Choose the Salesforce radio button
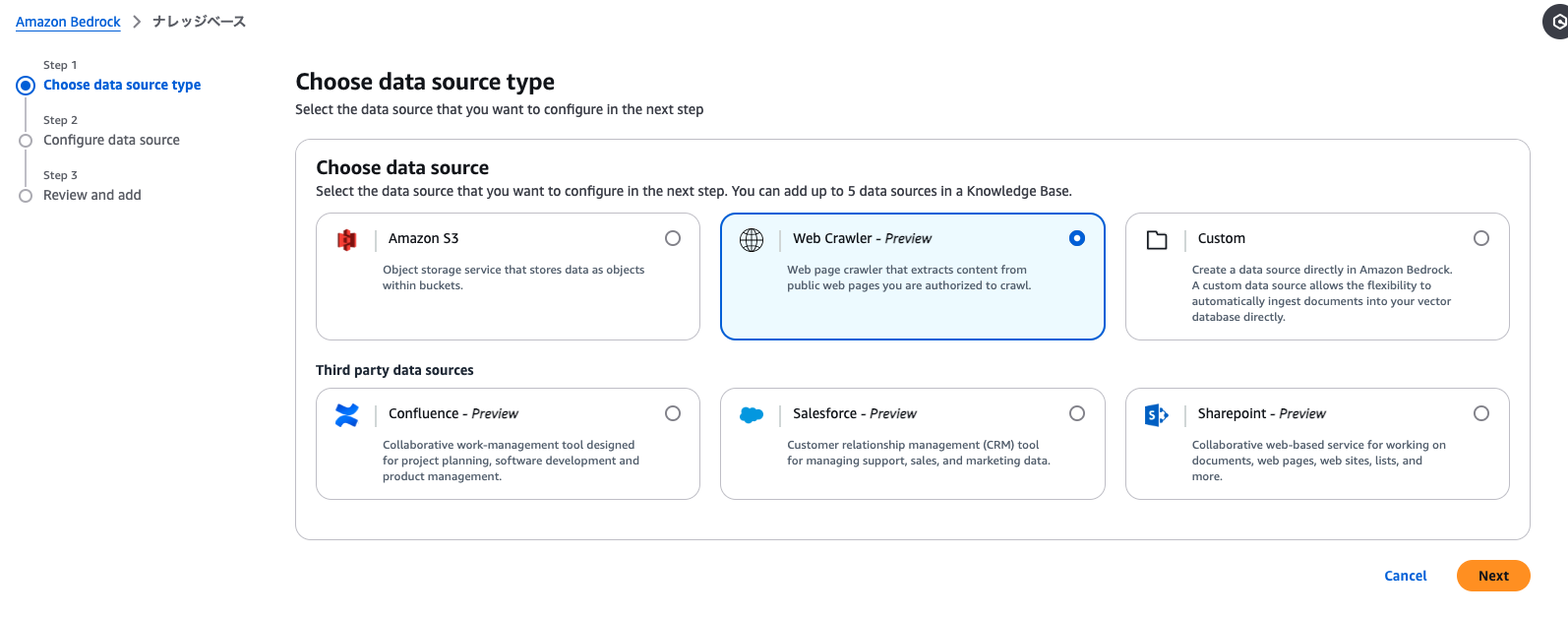Screen dimensions: 1568x617 [1077, 413]
